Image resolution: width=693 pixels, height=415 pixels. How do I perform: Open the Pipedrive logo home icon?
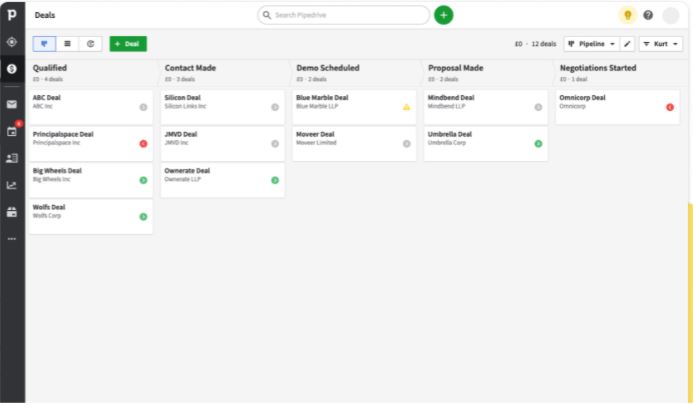click(x=12, y=14)
